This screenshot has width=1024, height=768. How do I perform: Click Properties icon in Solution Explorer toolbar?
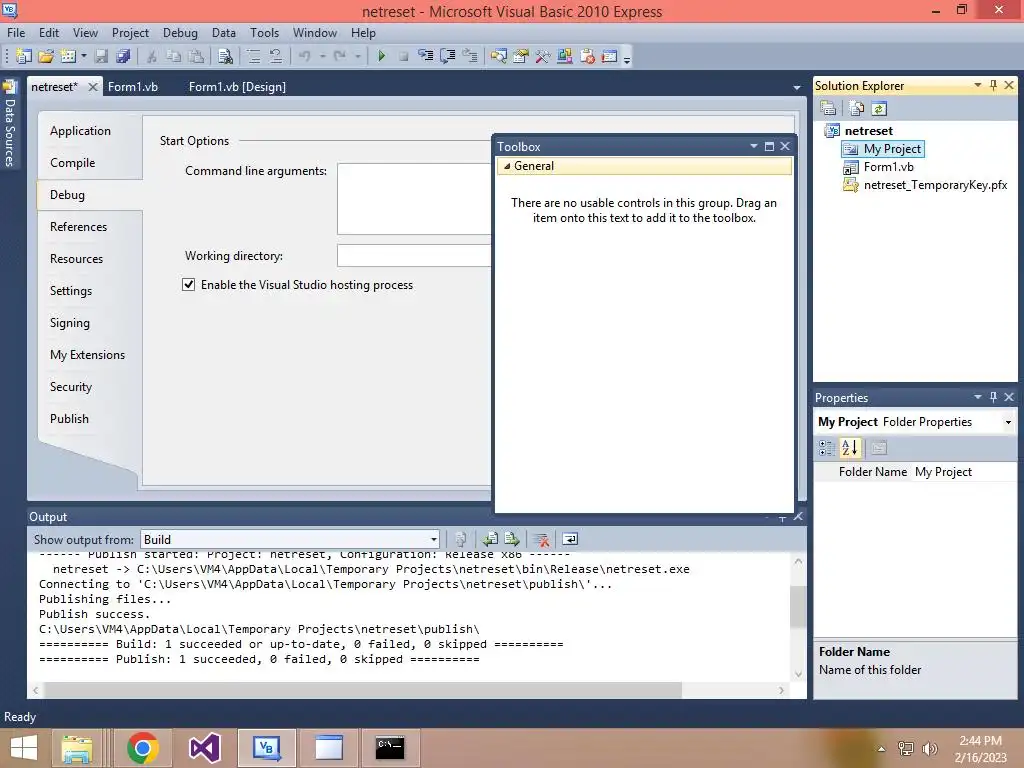coord(828,108)
